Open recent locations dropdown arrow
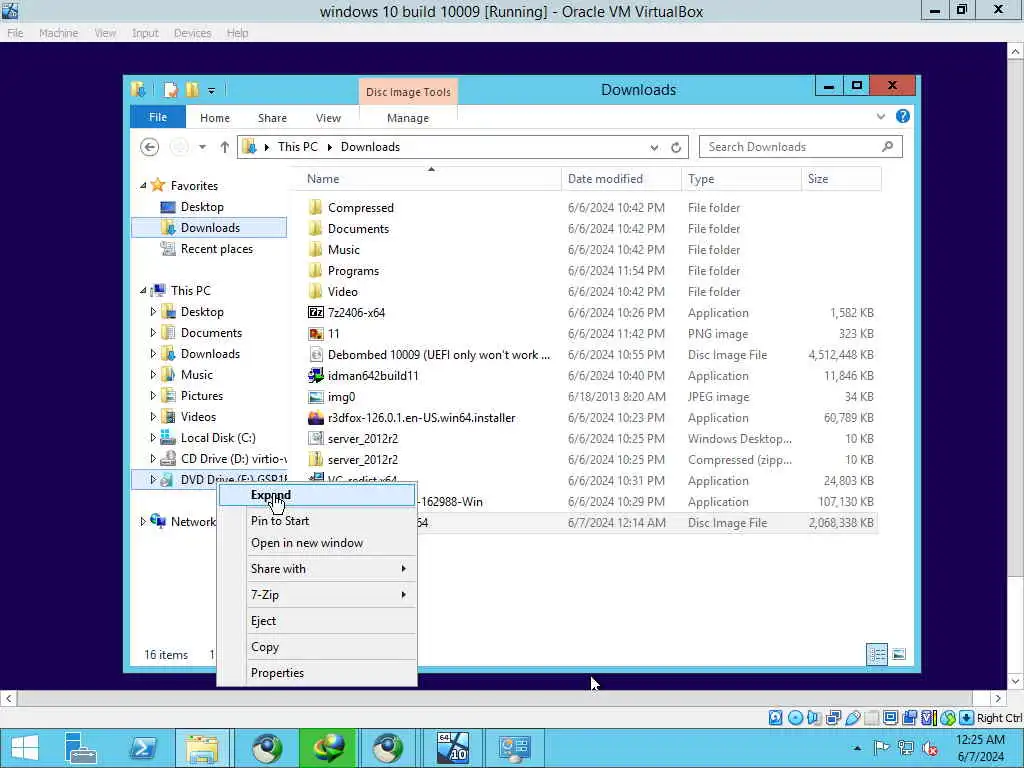The height and width of the screenshot is (768, 1024). coord(202,147)
